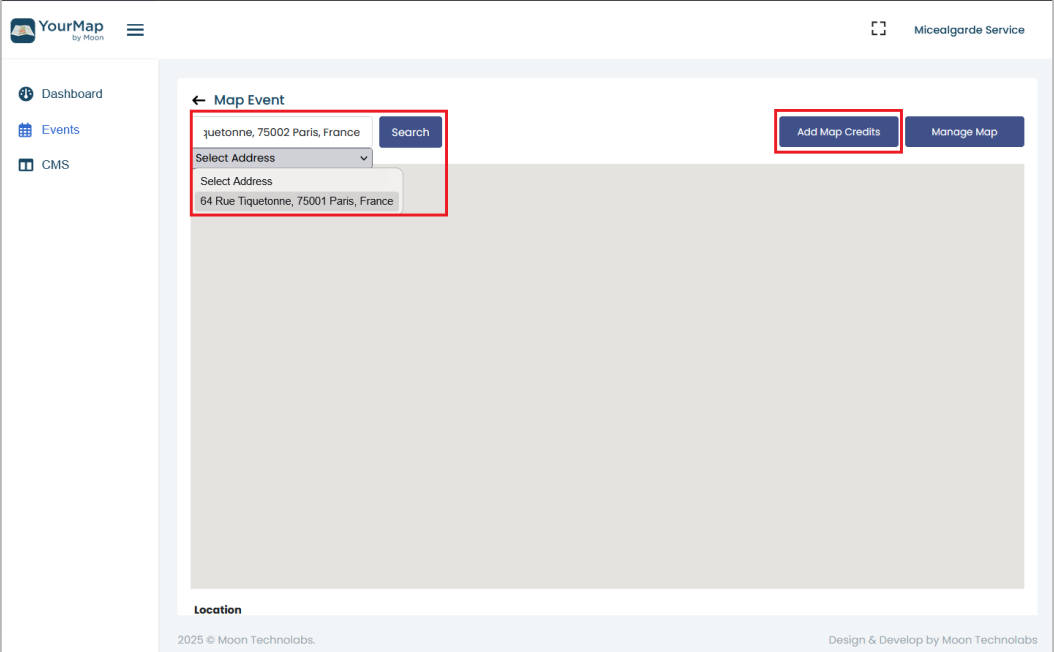Viewport: 1054px width, 652px height.
Task: Pick the placeholder Select Address list option
Action: point(236,181)
